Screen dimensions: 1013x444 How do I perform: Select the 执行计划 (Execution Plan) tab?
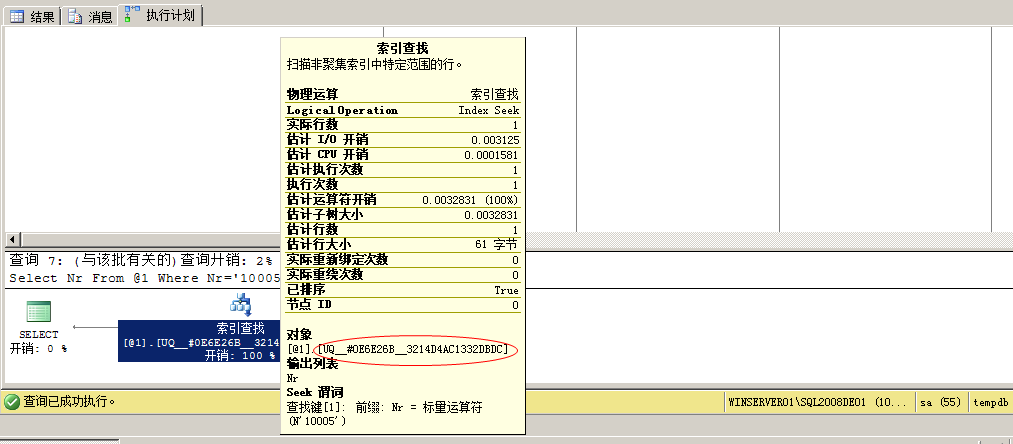(161, 15)
